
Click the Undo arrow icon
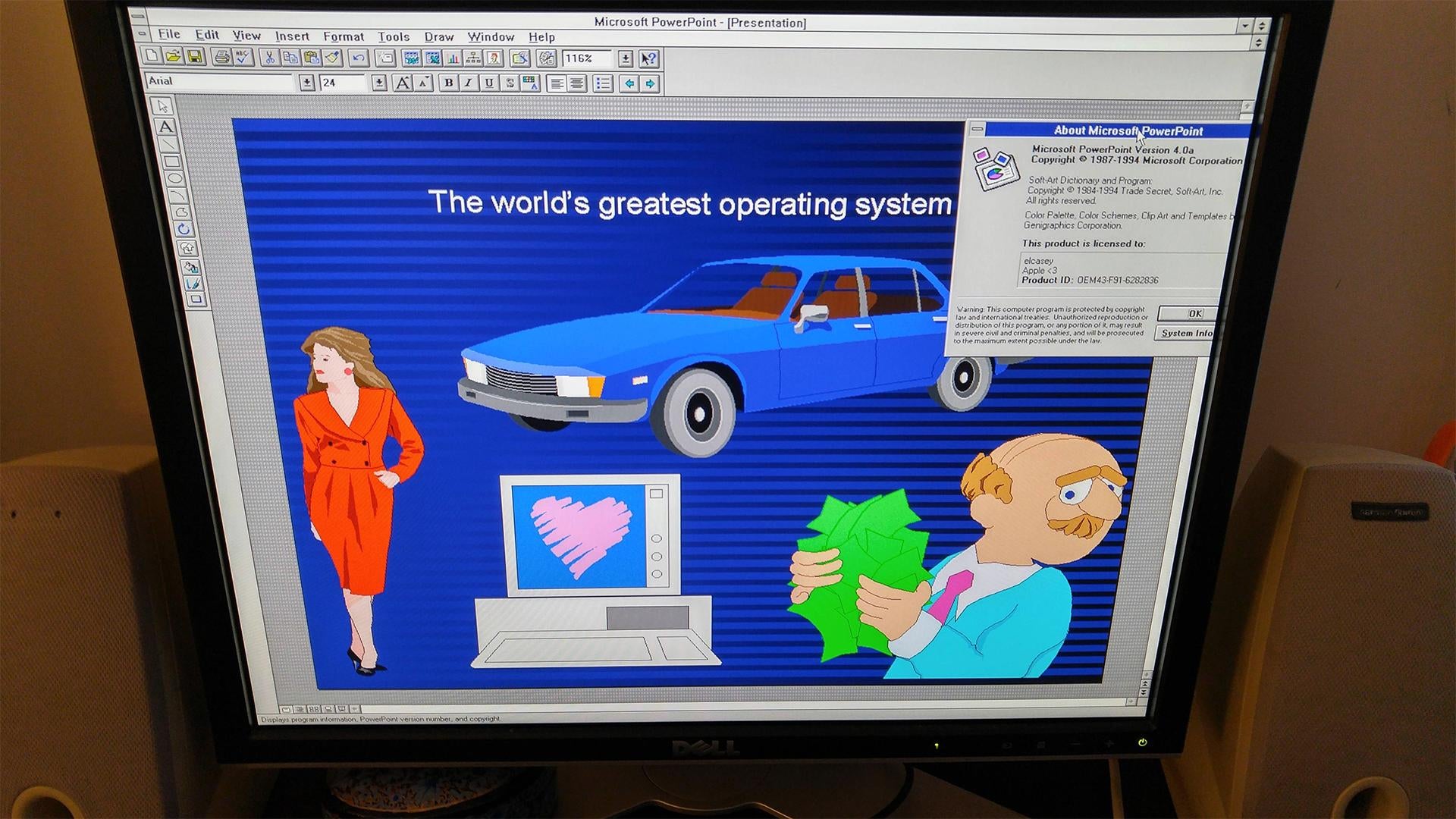[359, 57]
